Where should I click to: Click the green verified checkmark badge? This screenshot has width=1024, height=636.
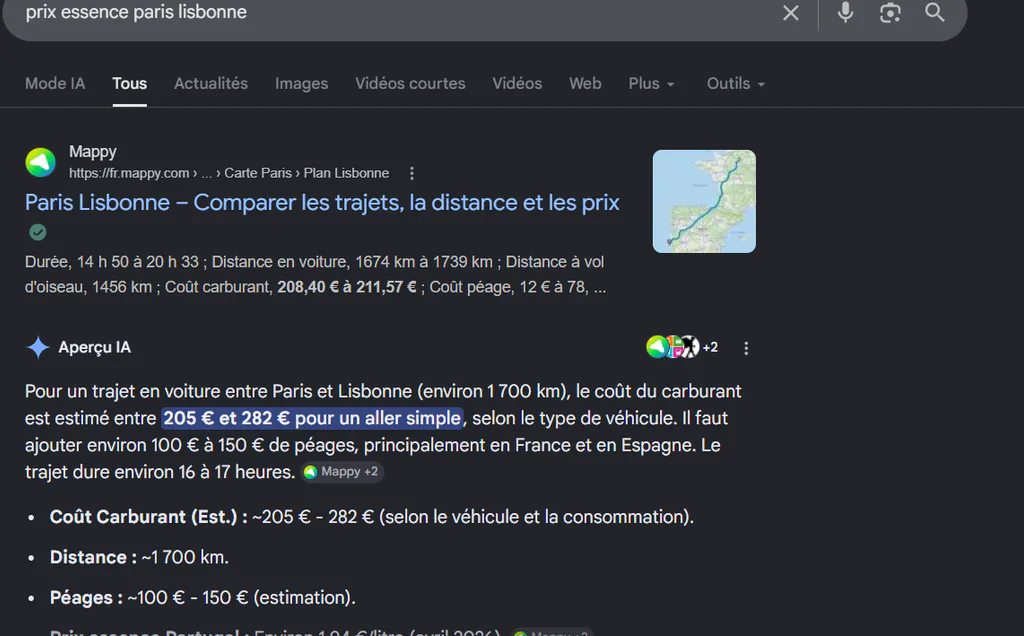[x=38, y=232]
